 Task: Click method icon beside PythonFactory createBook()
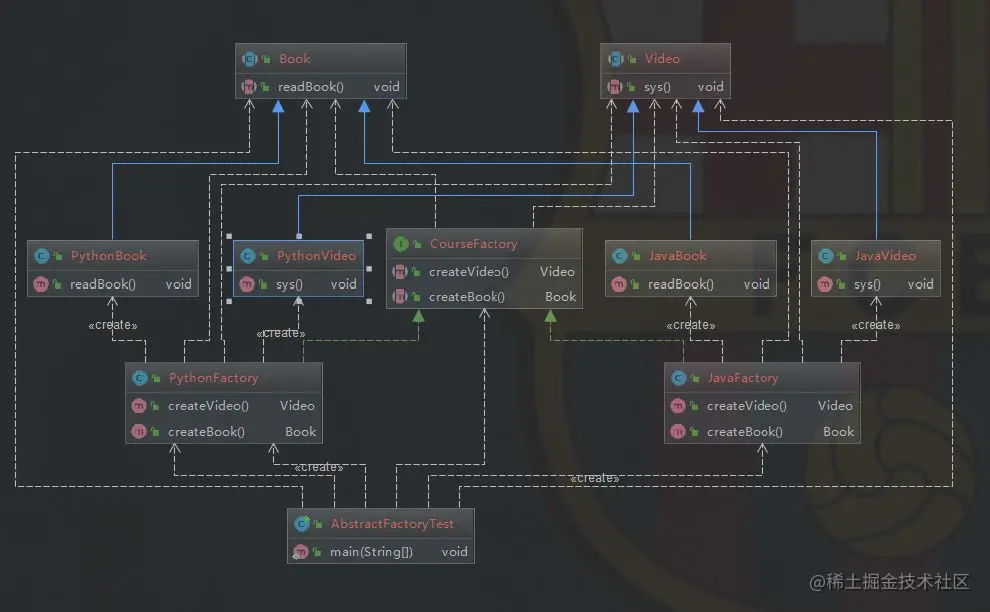tap(139, 431)
